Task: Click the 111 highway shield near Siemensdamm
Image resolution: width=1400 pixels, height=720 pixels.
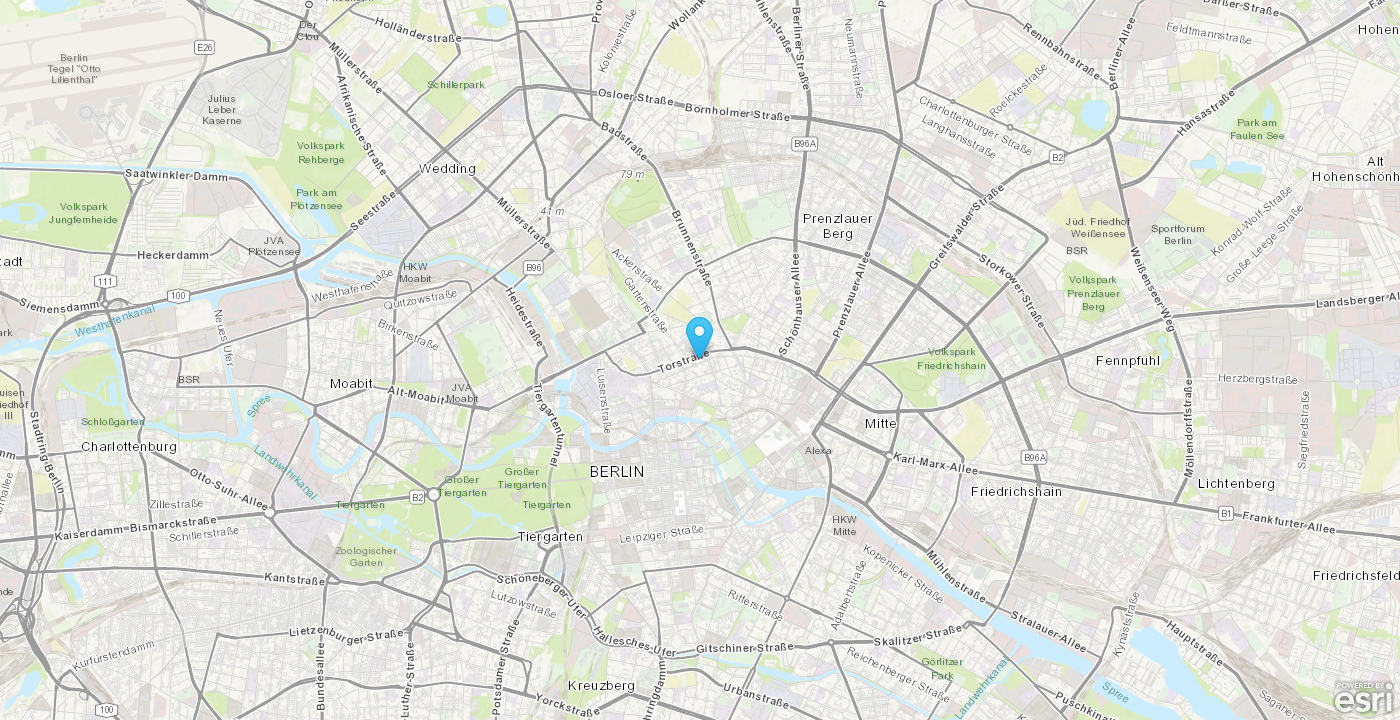Action: (105, 281)
